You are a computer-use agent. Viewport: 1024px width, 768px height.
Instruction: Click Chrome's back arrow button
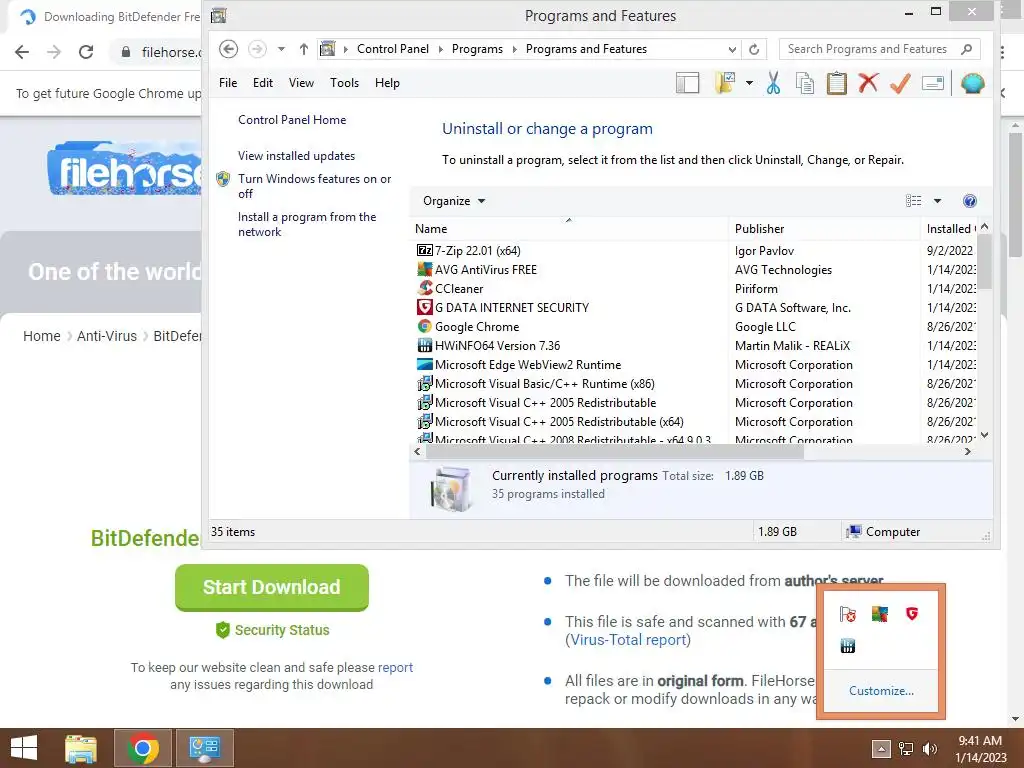pos(22,52)
